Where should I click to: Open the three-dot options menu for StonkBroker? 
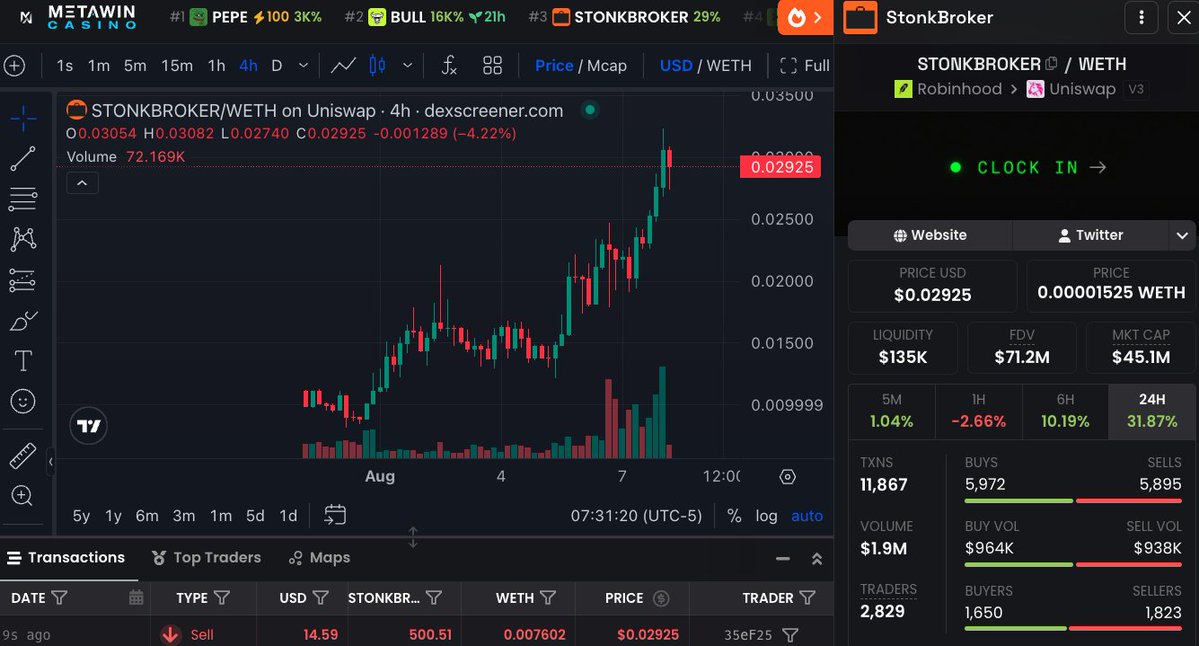(x=1142, y=18)
